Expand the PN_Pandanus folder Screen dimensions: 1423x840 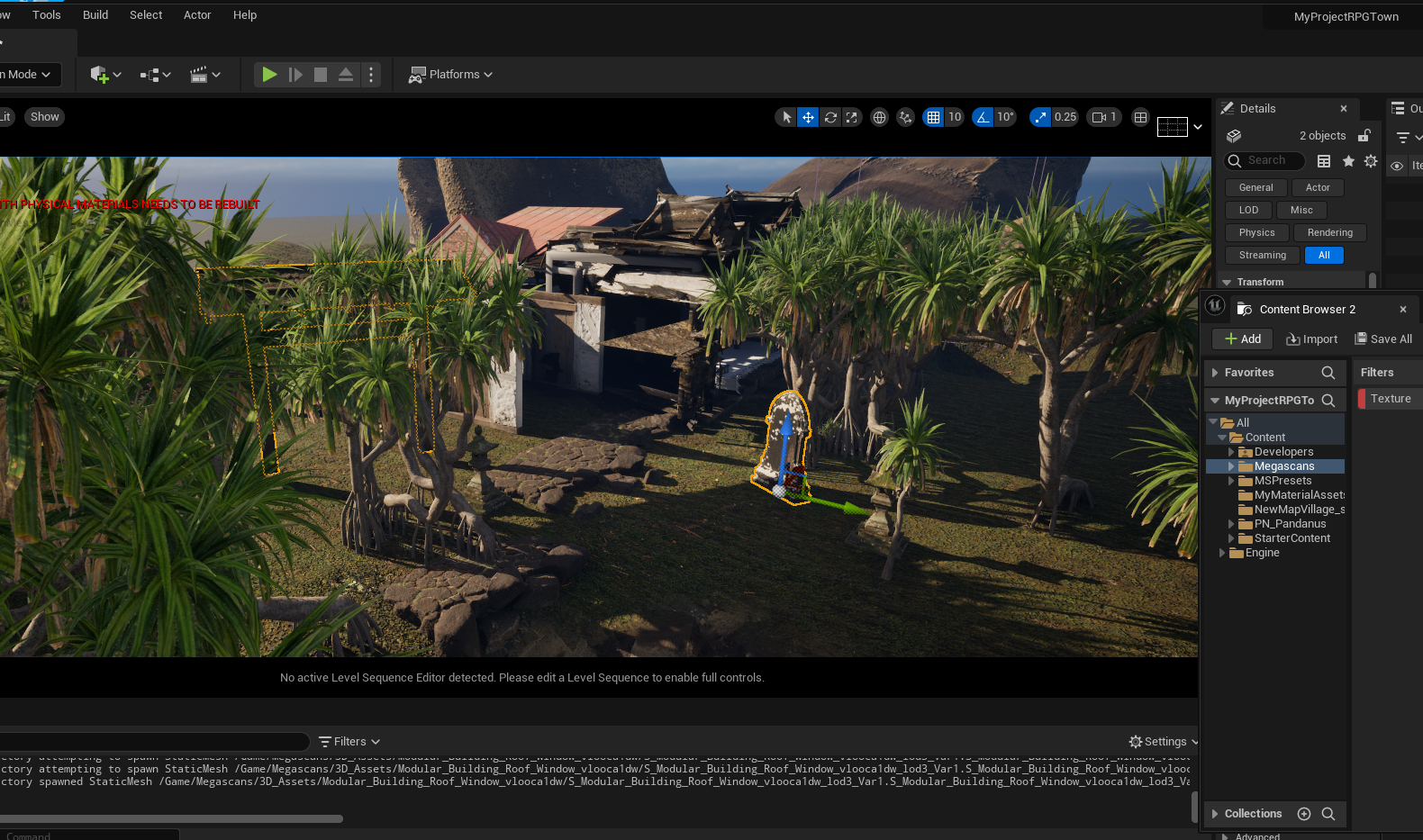(1231, 524)
